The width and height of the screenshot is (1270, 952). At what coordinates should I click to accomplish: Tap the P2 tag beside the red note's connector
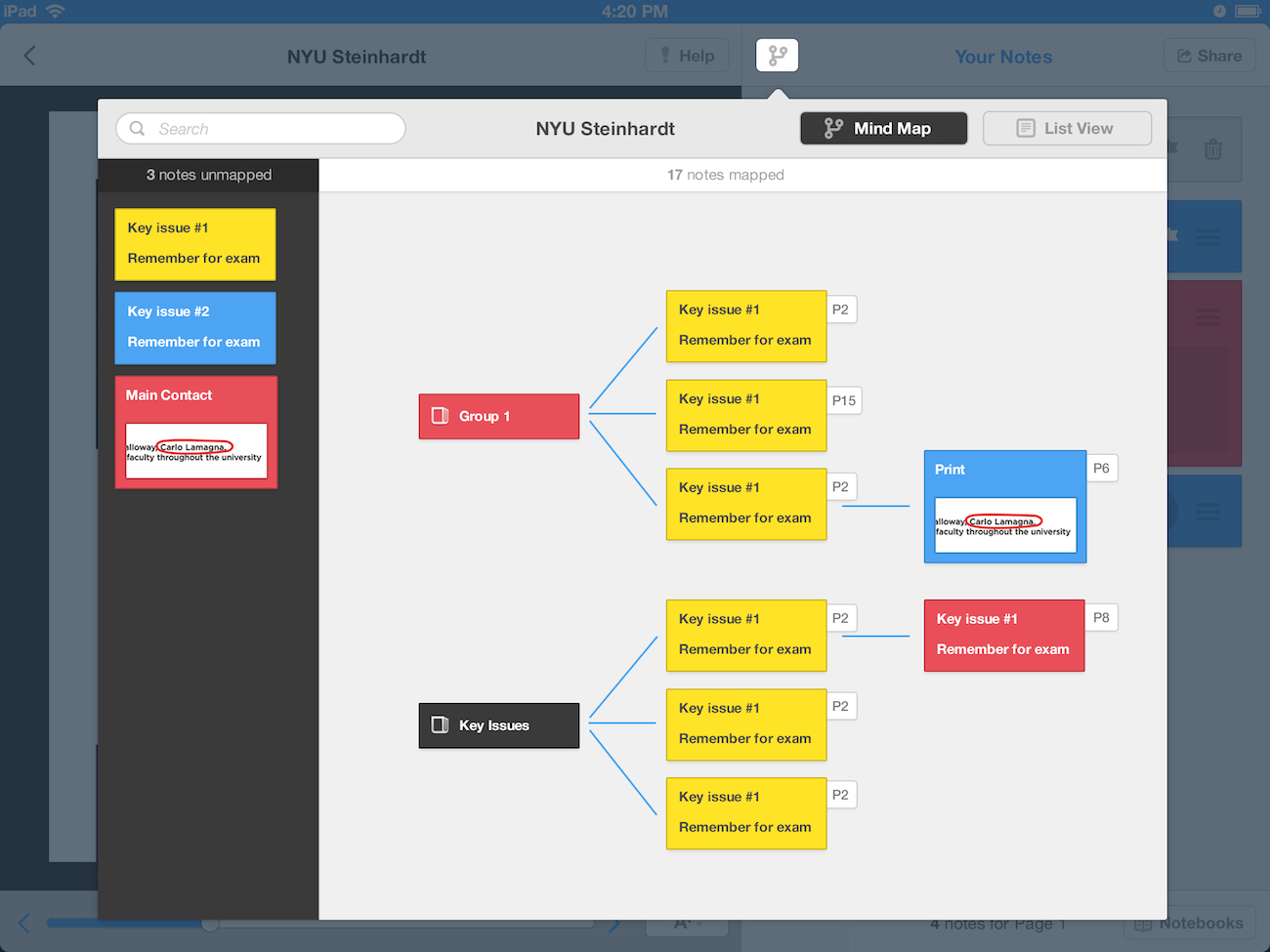[841, 618]
